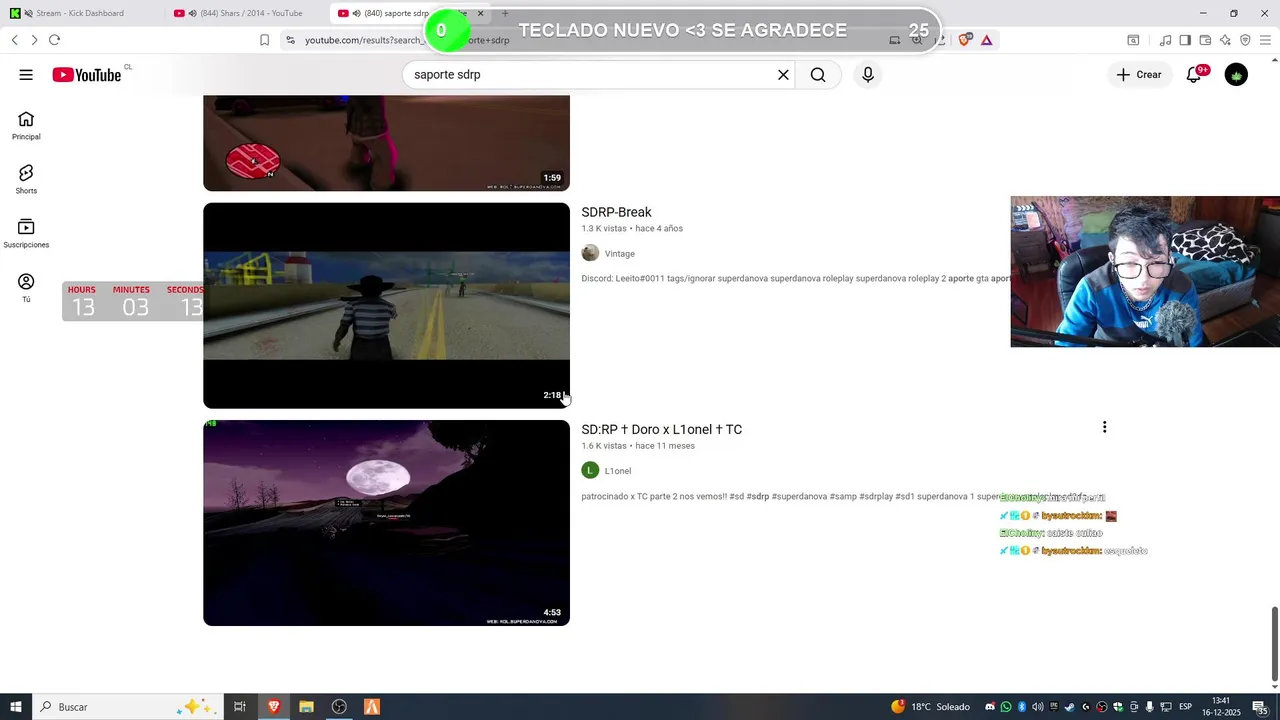The width and height of the screenshot is (1280, 720).
Task: Close the saporte sdrp browser tab
Action: tap(480, 13)
